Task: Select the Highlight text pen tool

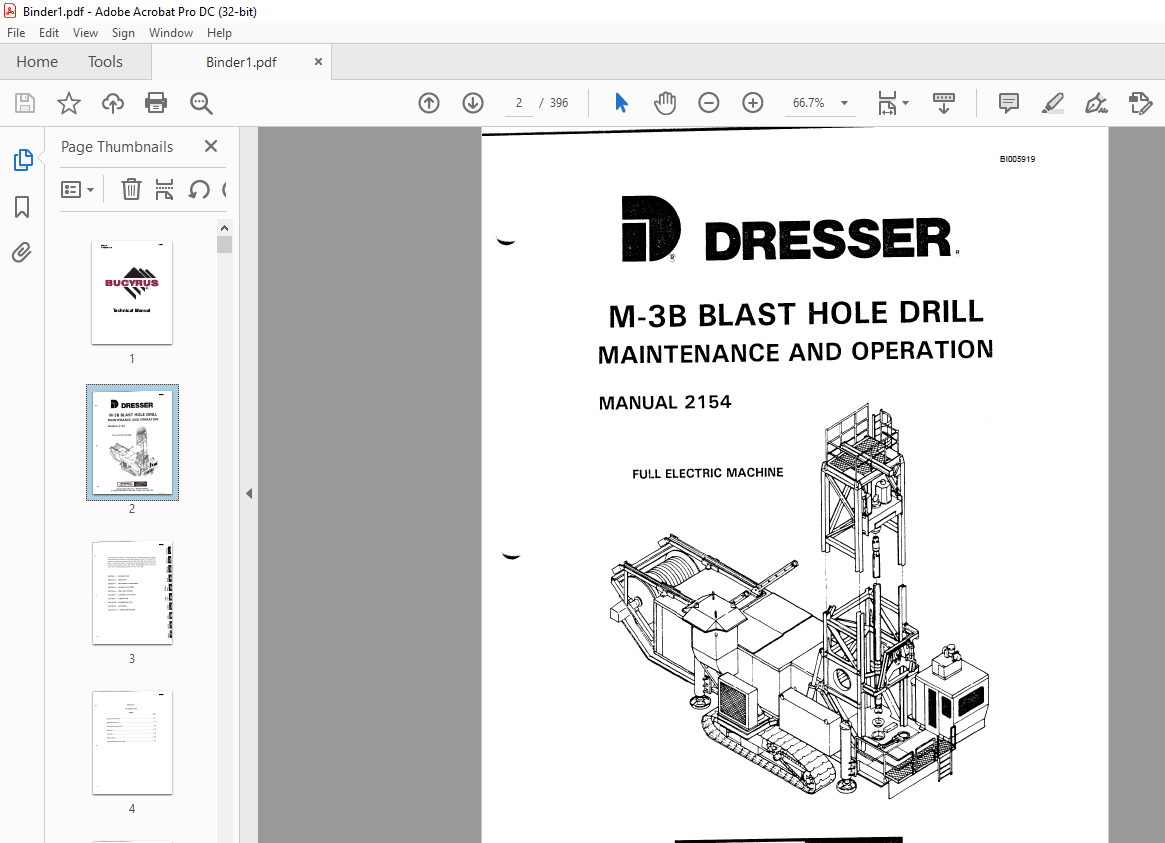Action: pyautogui.click(x=1052, y=102)
